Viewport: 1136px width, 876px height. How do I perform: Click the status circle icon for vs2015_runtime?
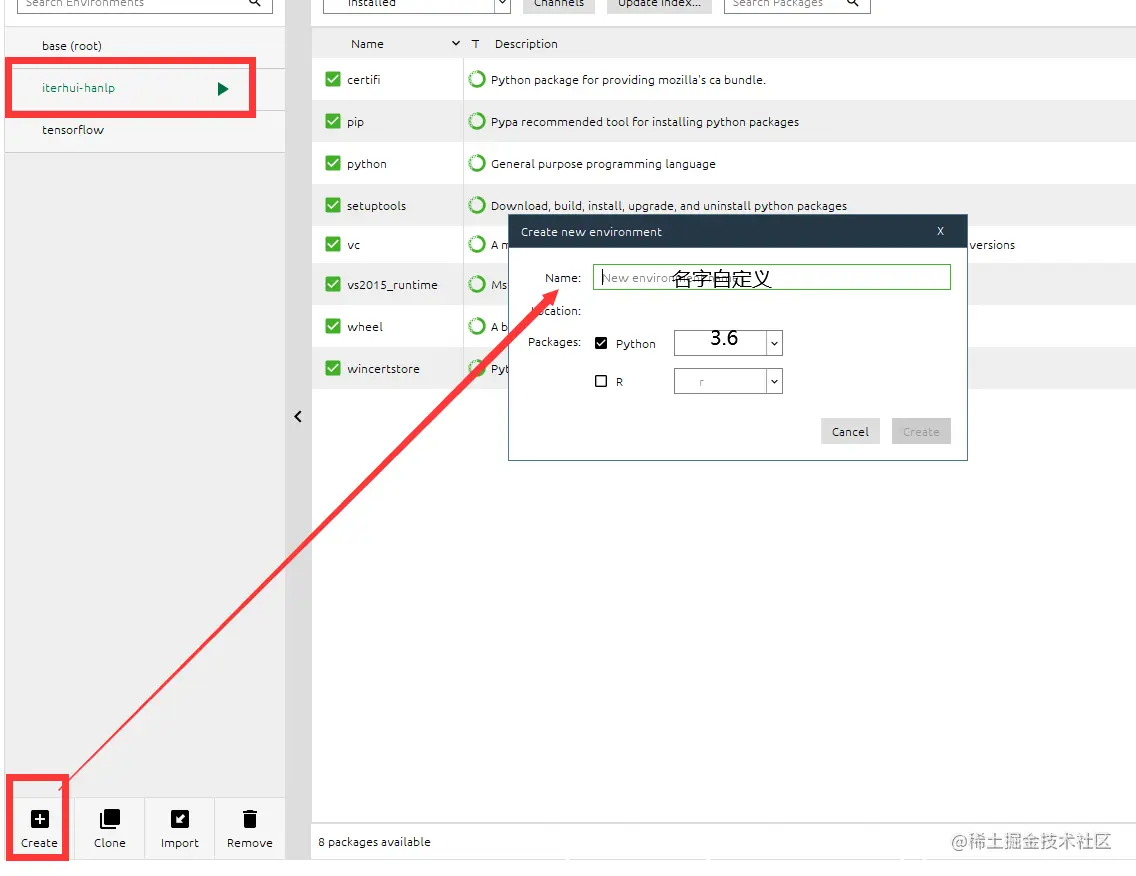click(x=477, y=284)
